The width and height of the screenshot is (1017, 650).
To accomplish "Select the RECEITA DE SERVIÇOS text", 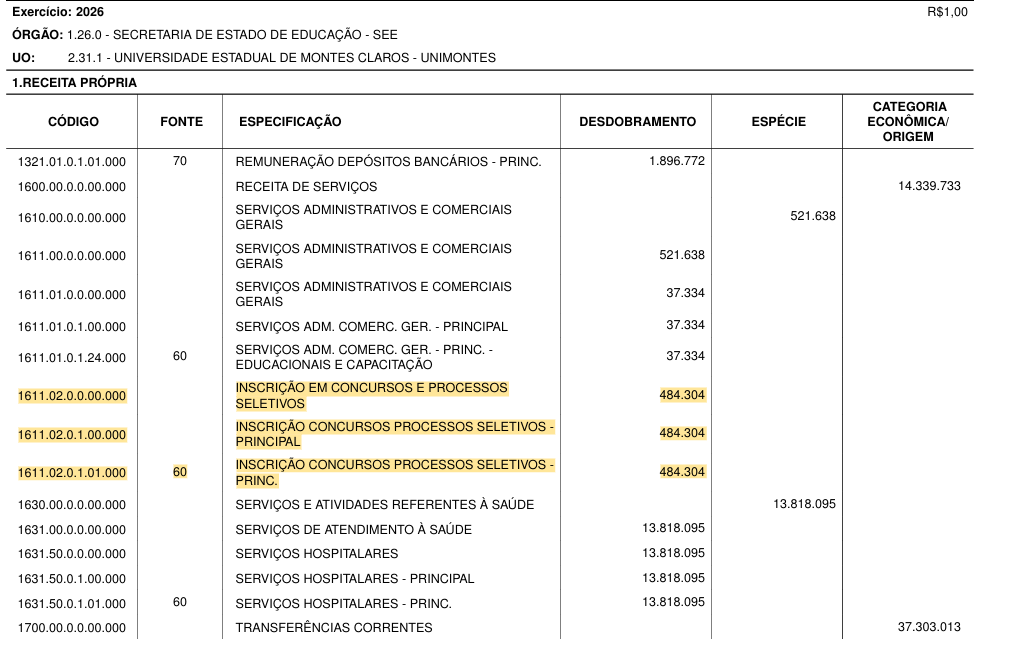I will 306,187.
